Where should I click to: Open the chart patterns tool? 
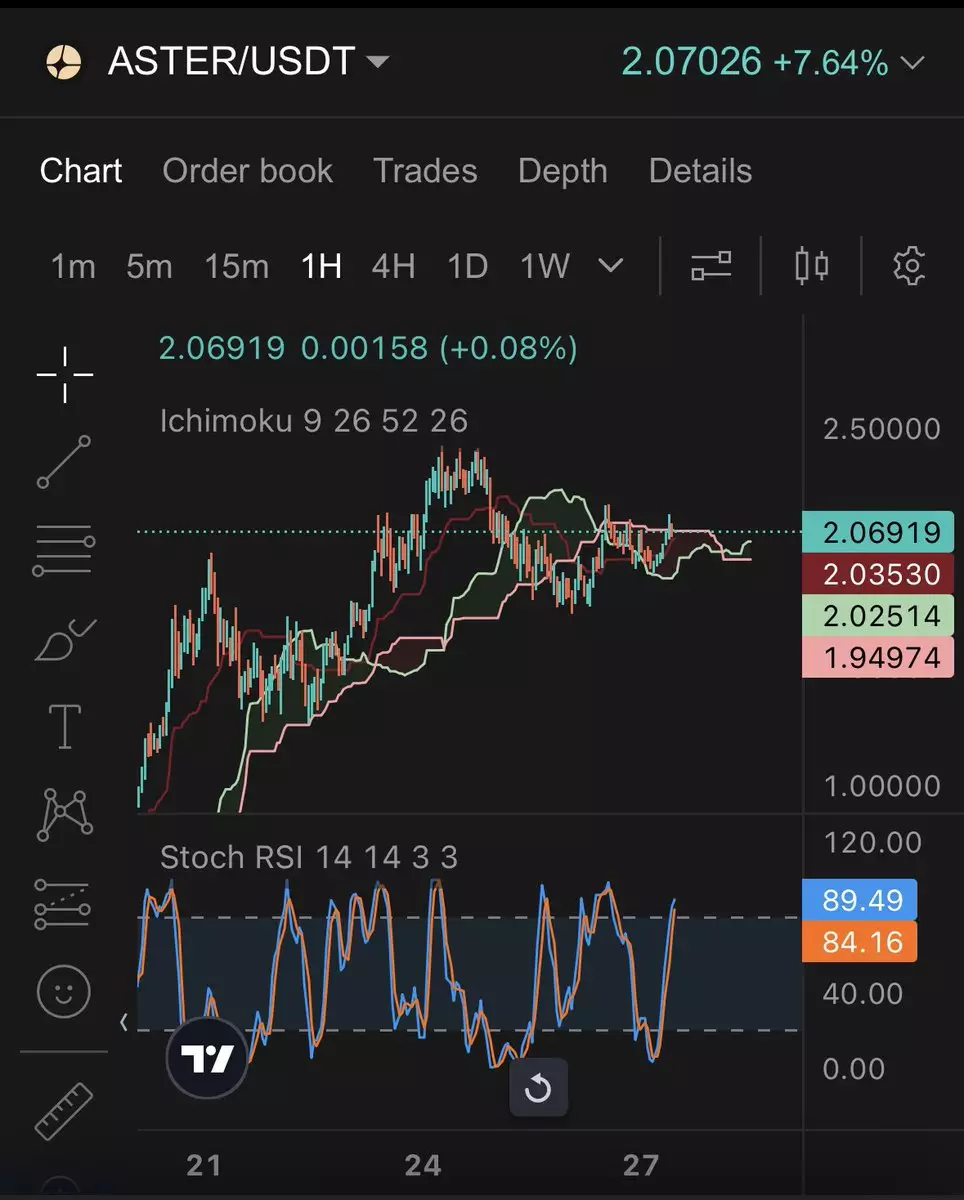click(x=65, y=814)
